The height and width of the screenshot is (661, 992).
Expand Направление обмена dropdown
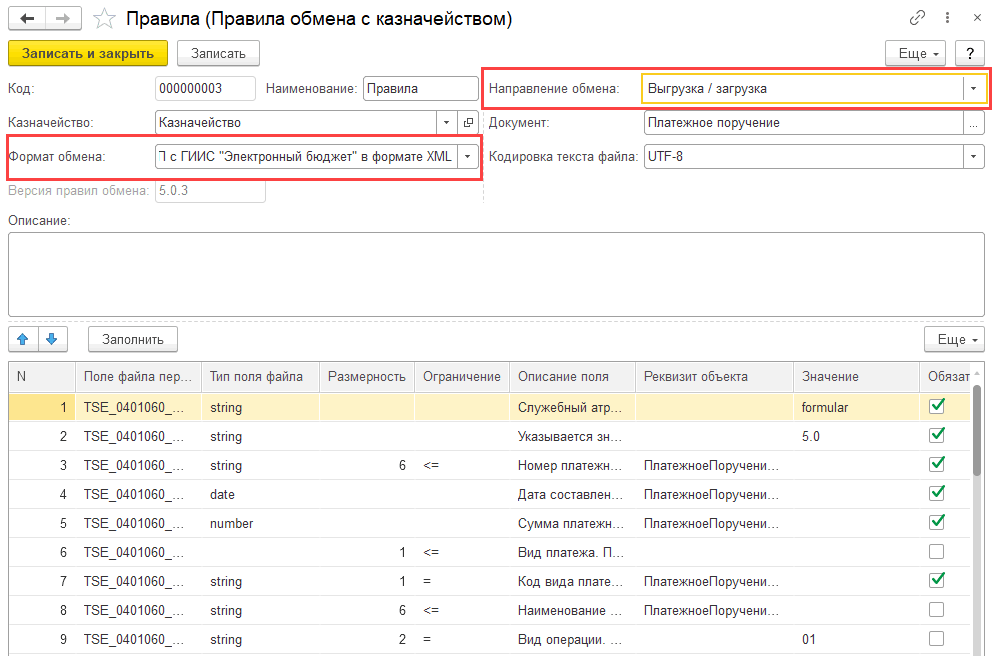click(x=973, y=88)
